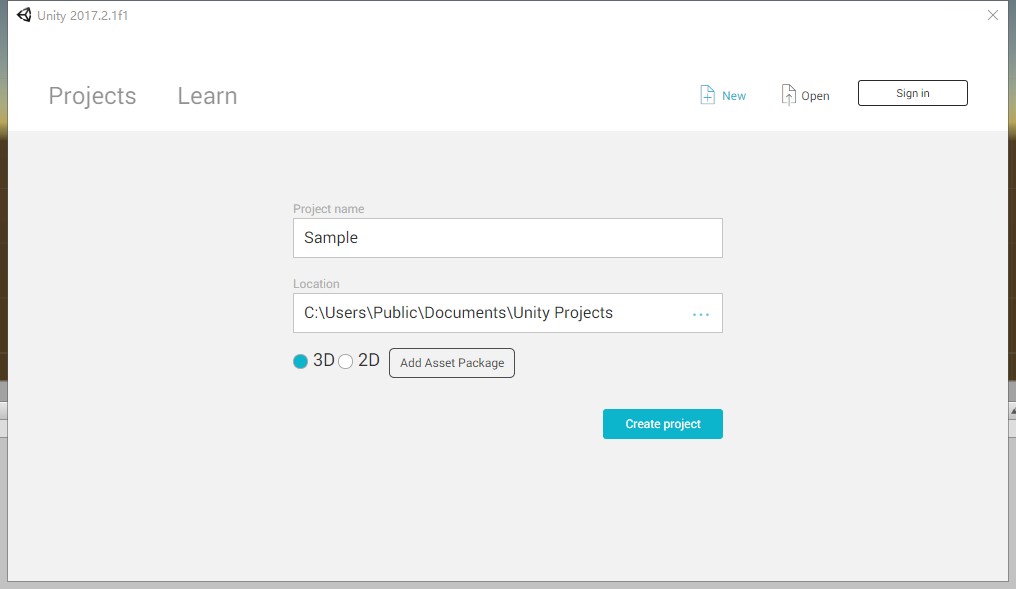Click the "Project name" field label
Image resolution: width=1016 pixels, height=589 pixels.
(x=328, y=209)
